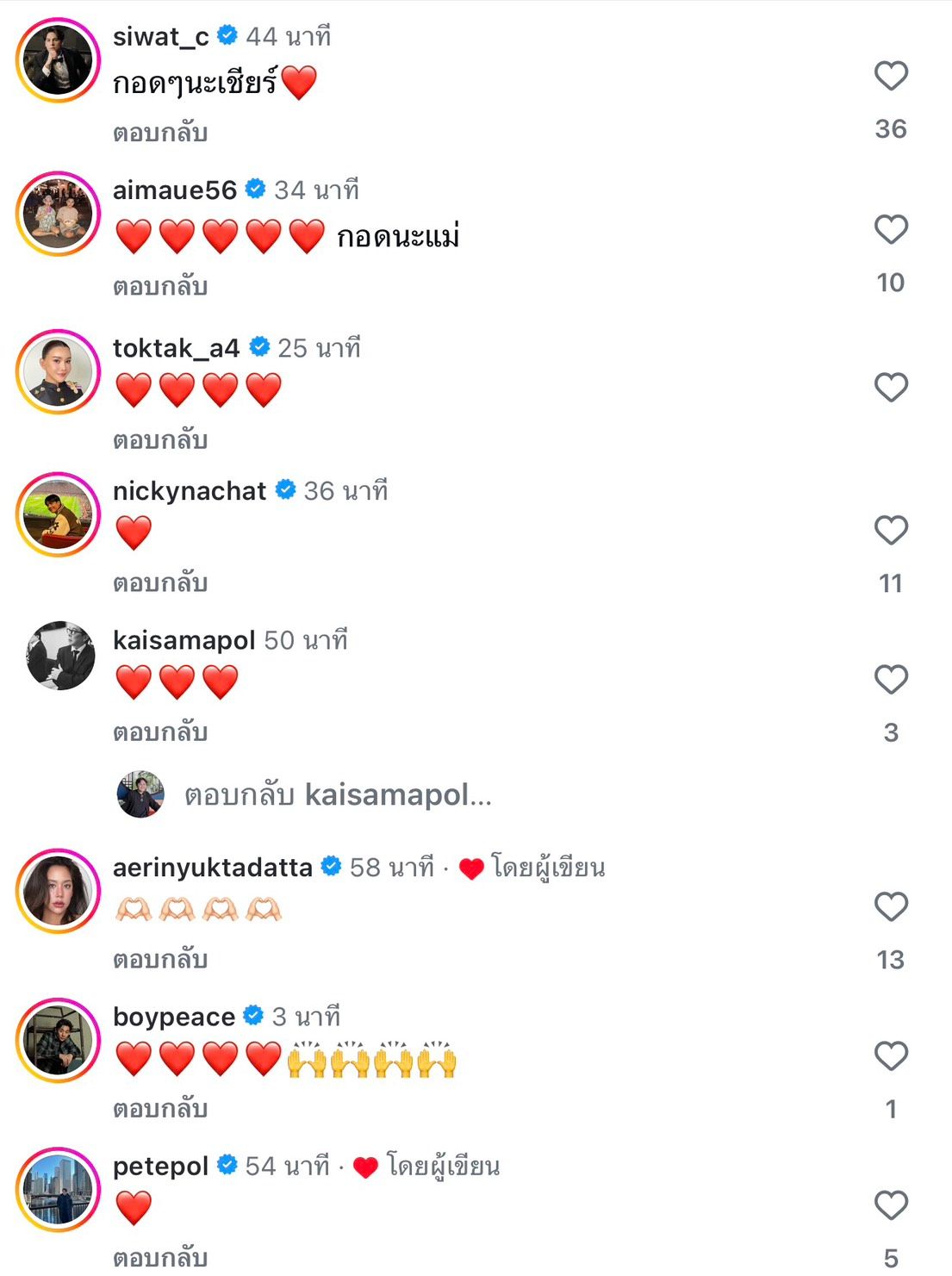Expand the hidden replies to kaisamapol
The image size is (952, 1276).
(338, 794)
